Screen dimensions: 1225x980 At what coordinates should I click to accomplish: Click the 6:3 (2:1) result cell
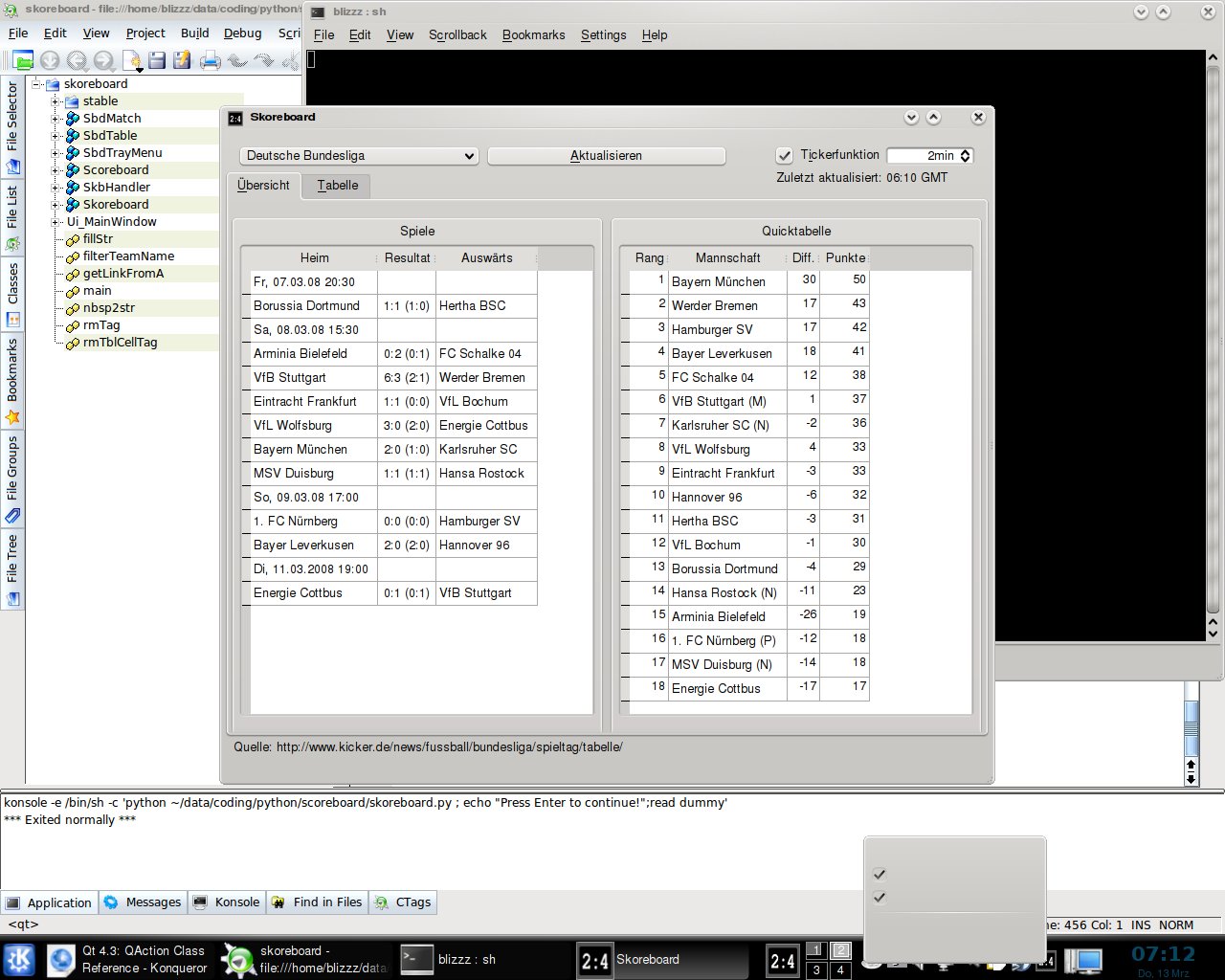407,377
